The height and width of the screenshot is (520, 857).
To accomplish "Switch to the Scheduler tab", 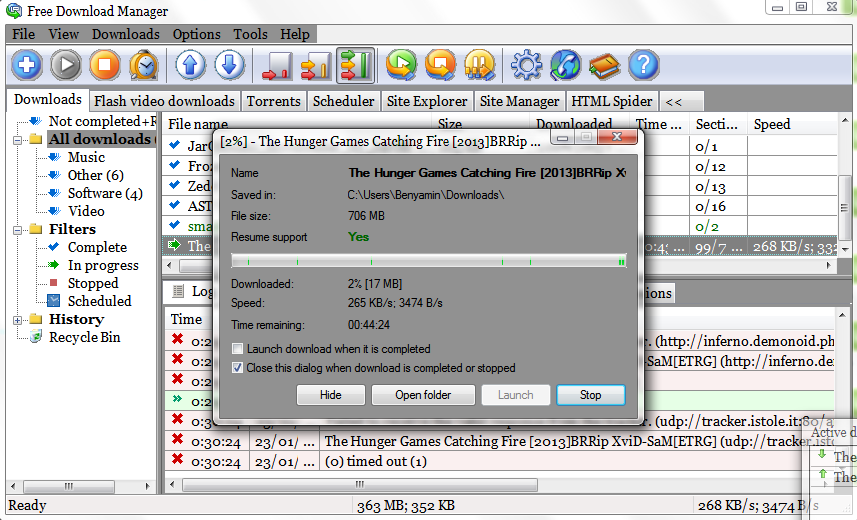I will tap(343, 101).
